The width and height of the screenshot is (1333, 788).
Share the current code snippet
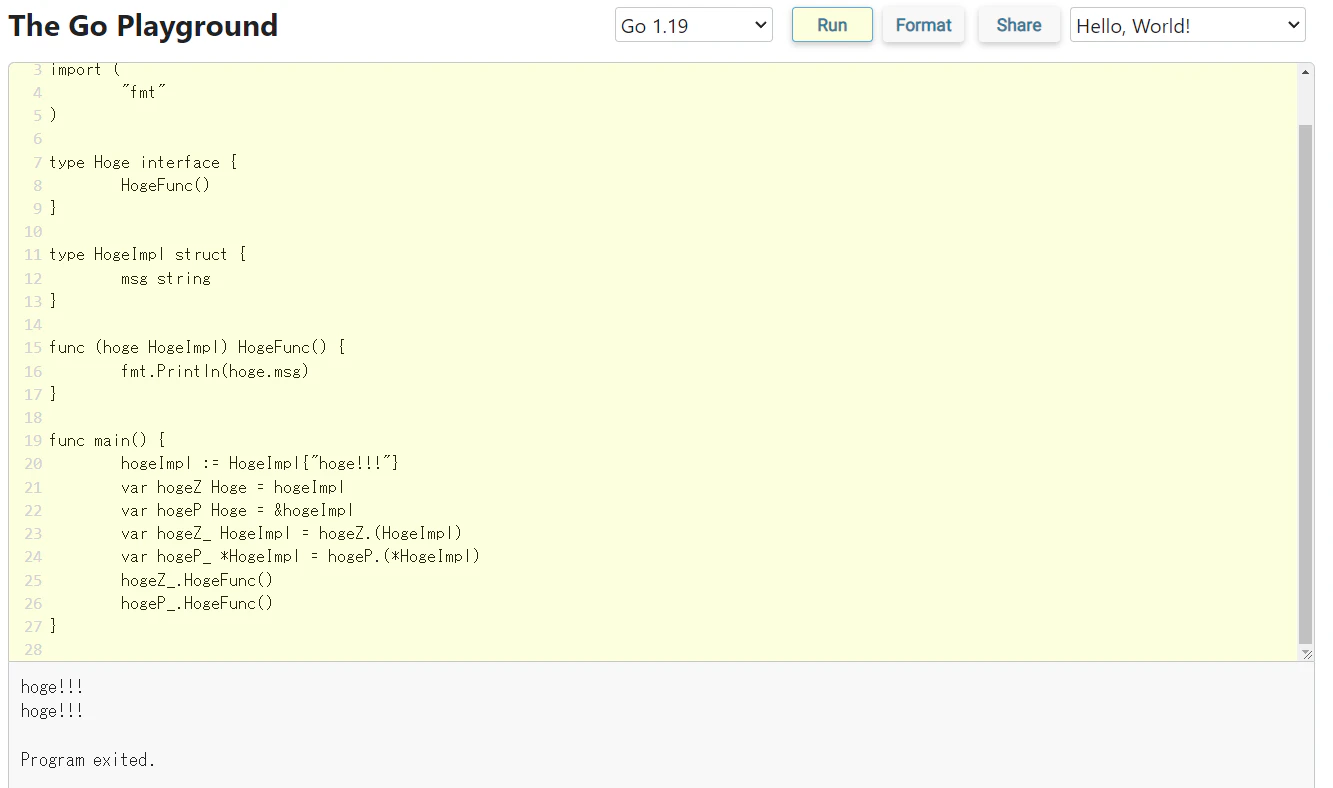(x=1019, y=25)
